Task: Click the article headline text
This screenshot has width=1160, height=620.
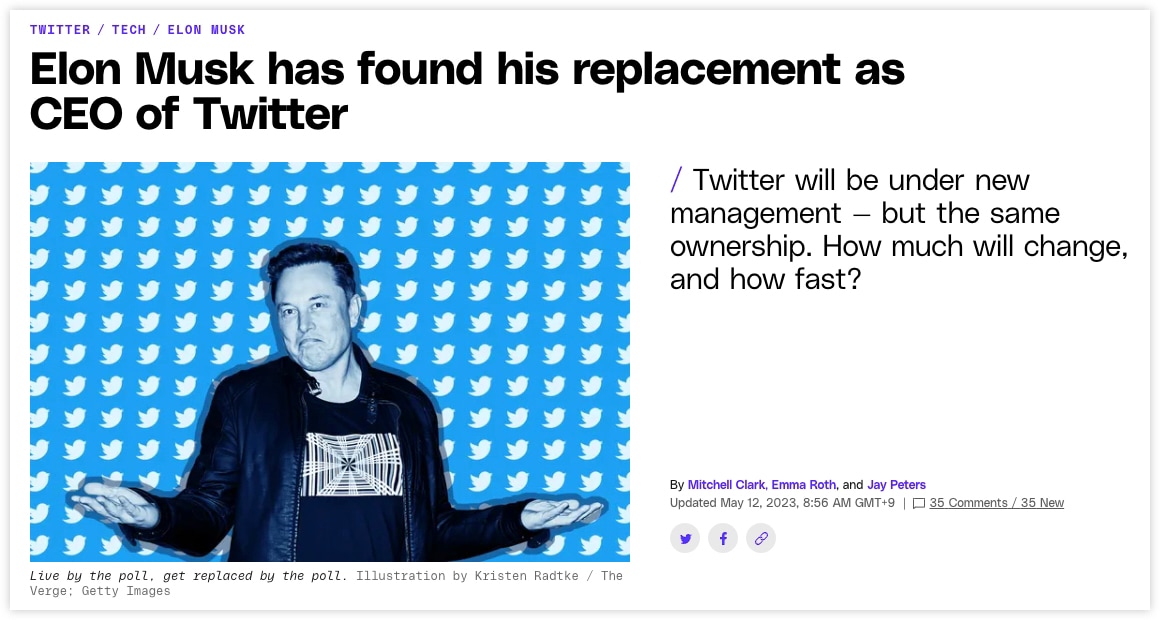Action: coord(467,91)
